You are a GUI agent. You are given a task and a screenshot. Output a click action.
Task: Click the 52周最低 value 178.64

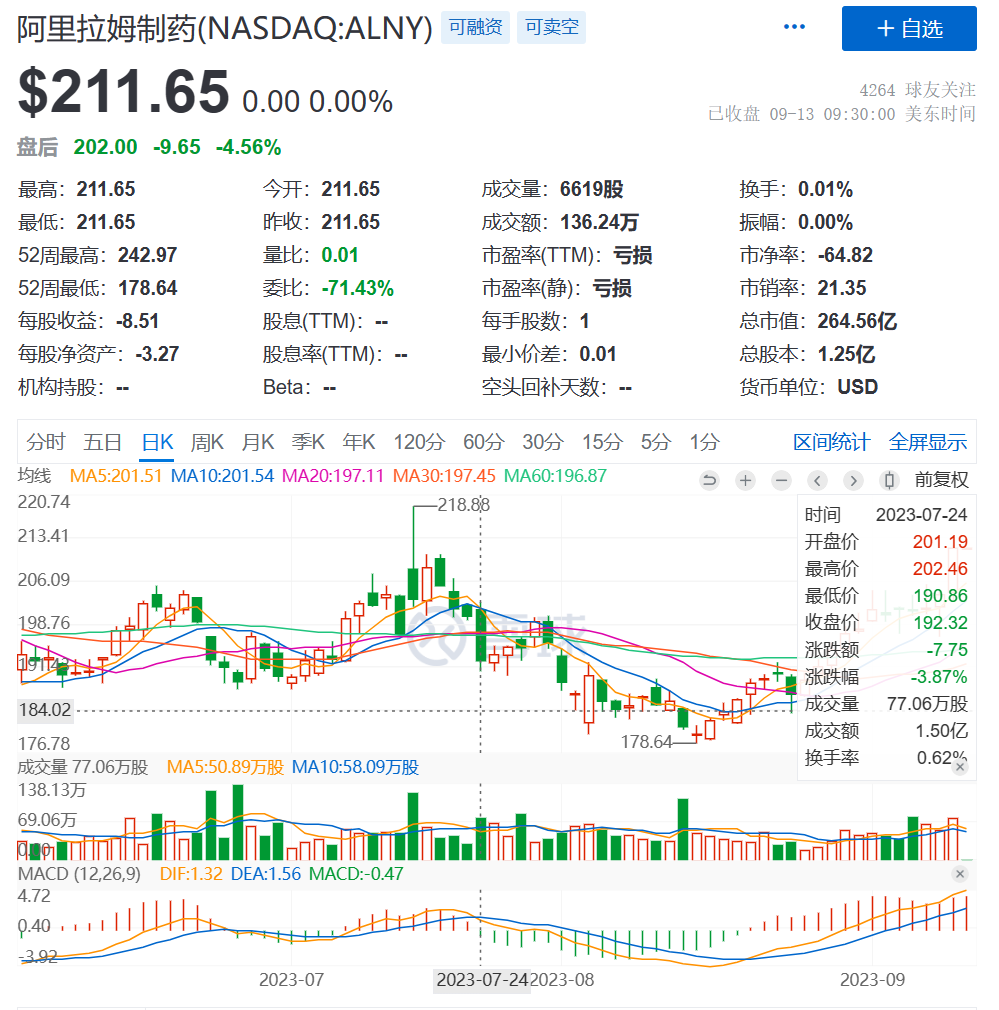(147, 288)
